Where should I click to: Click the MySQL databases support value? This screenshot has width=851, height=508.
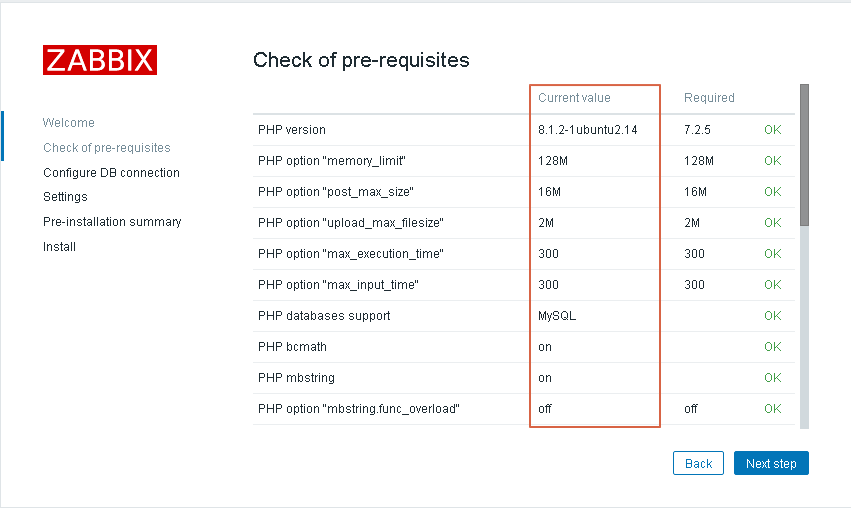coord(557,316)
